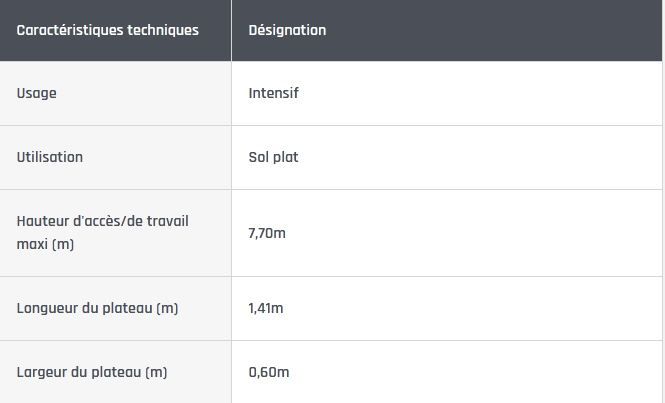Click the word "techniques" in the header

coord(163,30)
